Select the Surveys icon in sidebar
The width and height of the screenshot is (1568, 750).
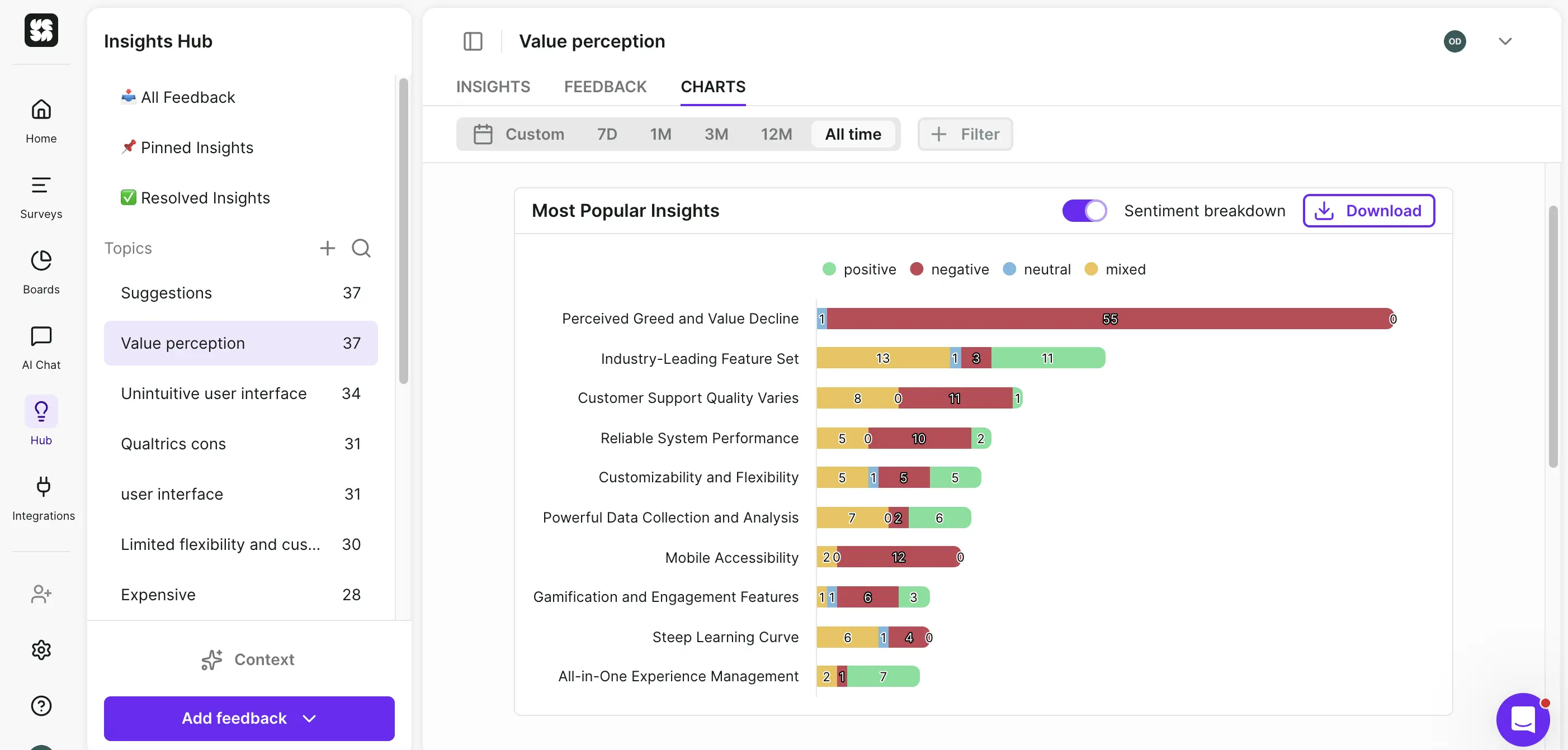pyautogui.click(x=40, y=194)
